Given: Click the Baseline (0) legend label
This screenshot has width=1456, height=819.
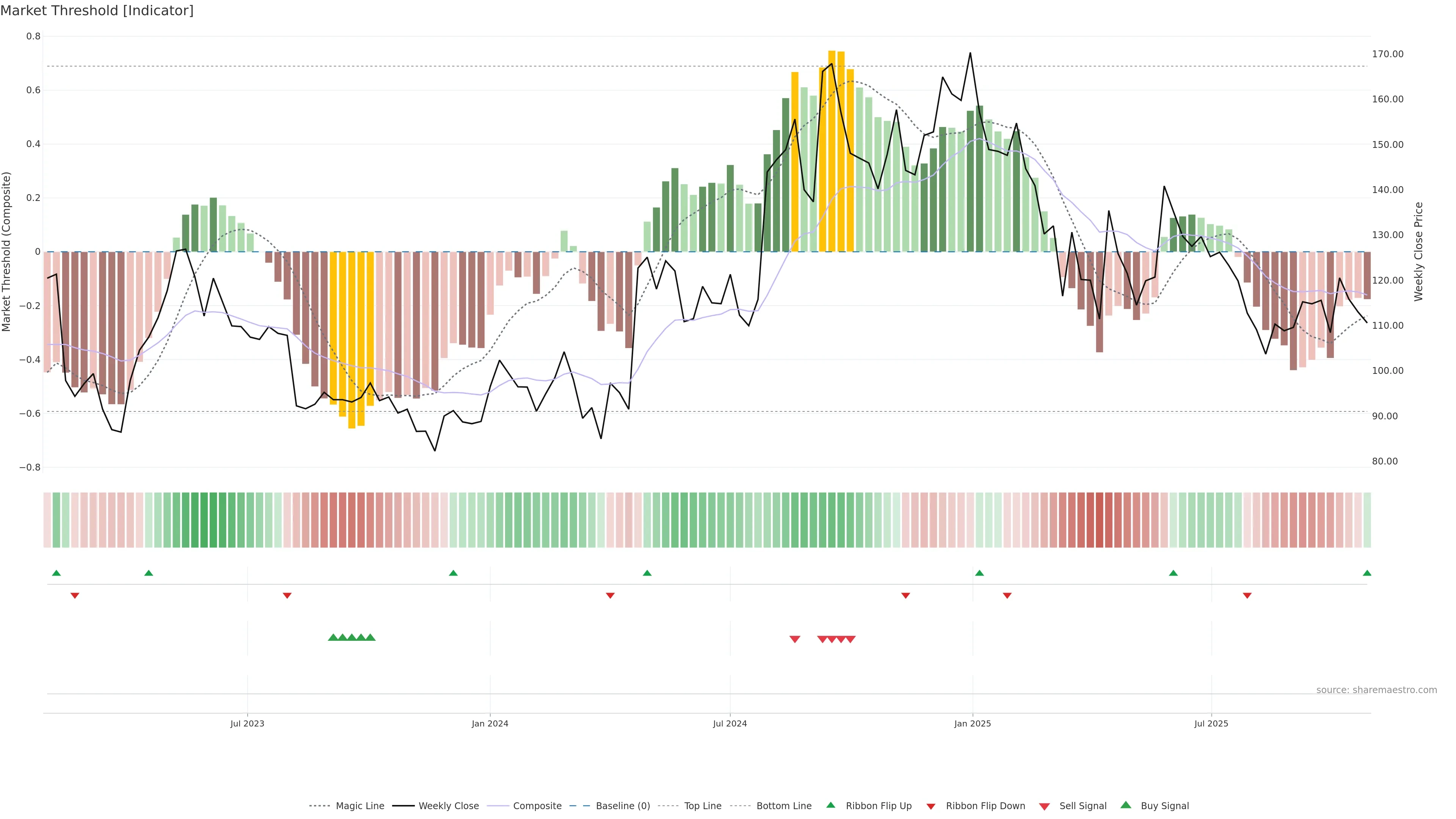Looking at the screenshot, I should click(623, 806).
